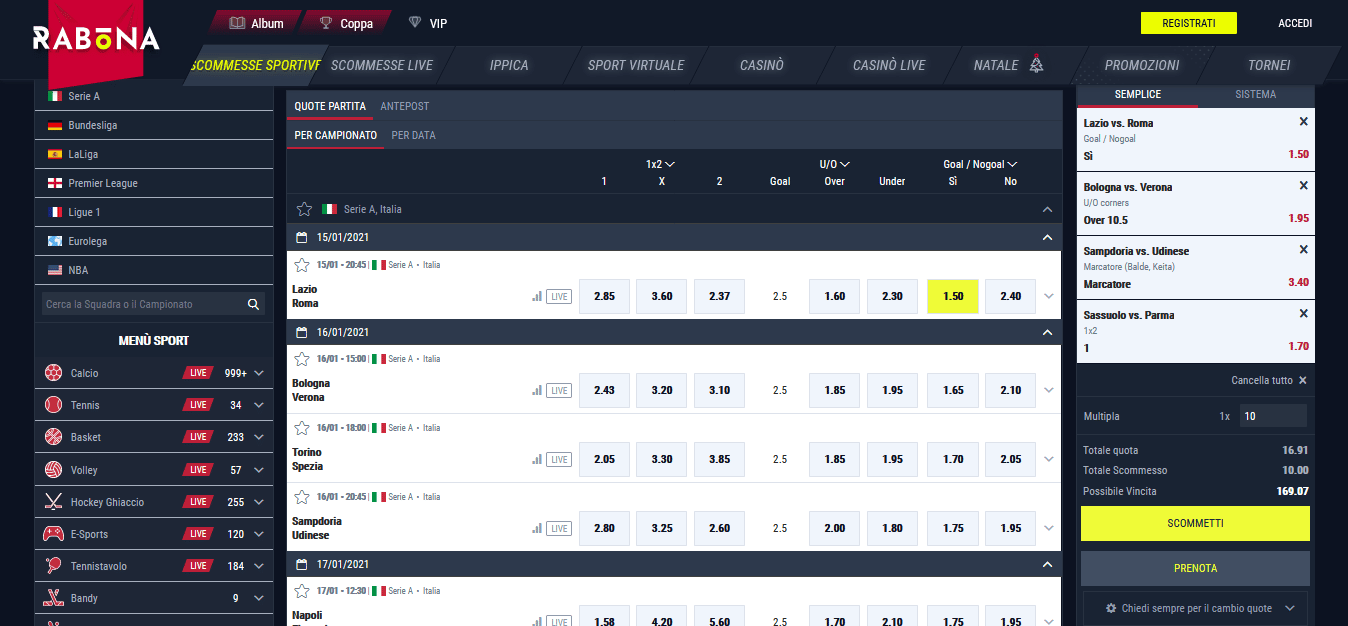Favorite Serie A, Italia league star
Image resolution: width=1348 pixels, height=626 pixels.
305,209
